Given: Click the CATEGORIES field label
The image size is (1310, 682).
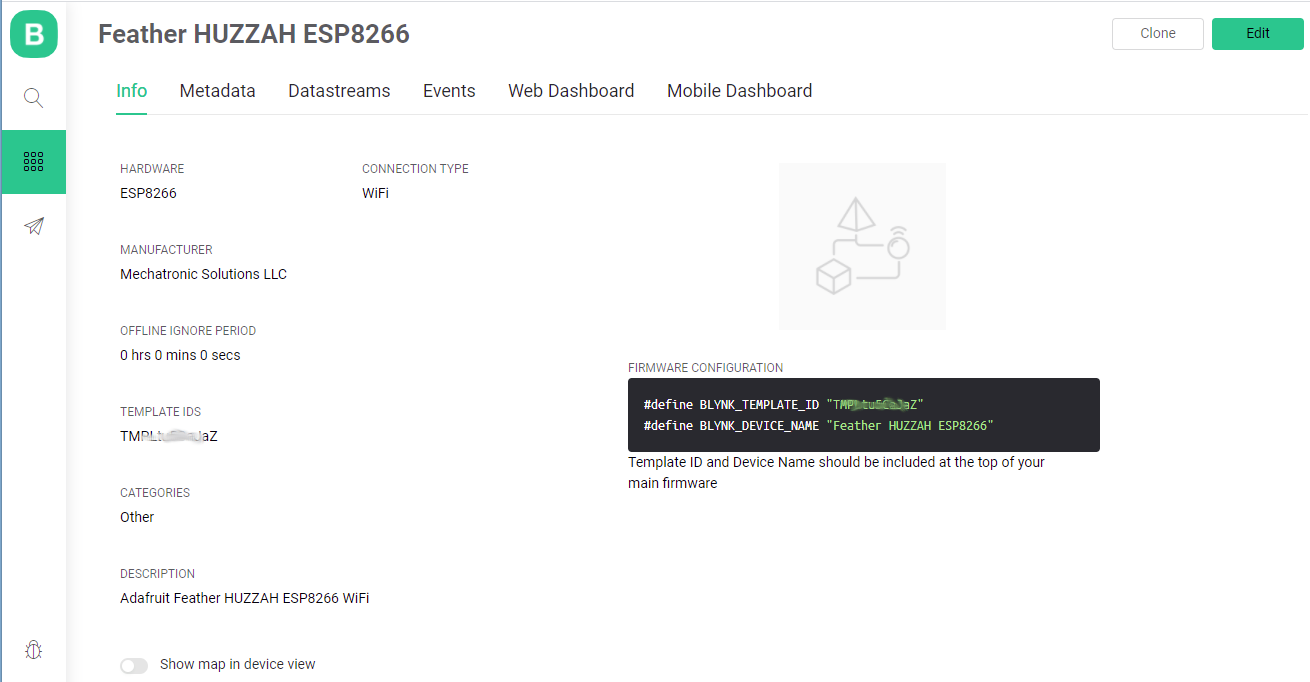Looking at the screenshot, I should click(155, 493).
